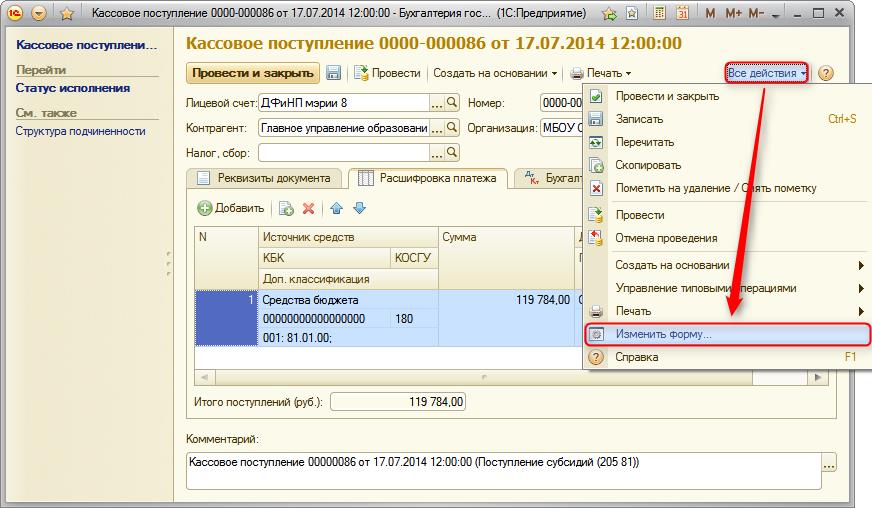Expand the Создать на основании dropdown
Screen dimensions: 872x508
[x=495, y=73]
